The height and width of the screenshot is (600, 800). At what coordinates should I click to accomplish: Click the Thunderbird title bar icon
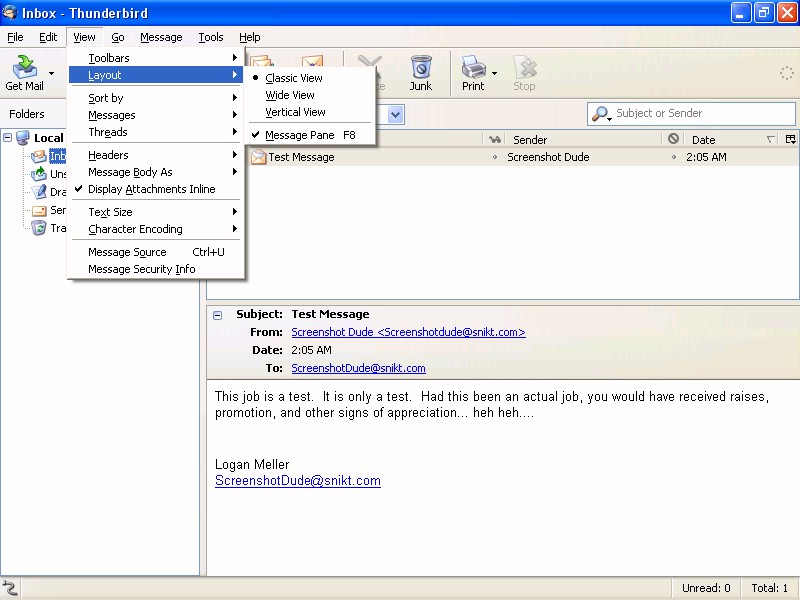10,13
